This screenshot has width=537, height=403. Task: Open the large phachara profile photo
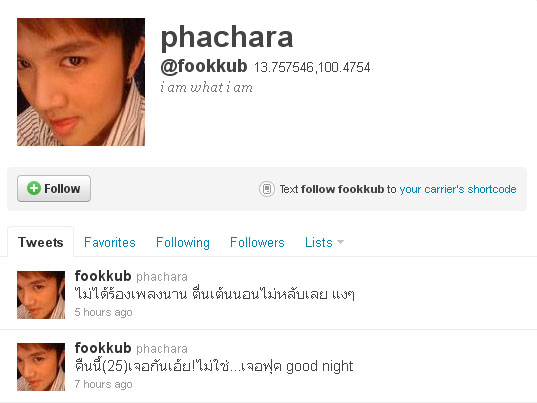pyautogui.click(x=81, y=82)
